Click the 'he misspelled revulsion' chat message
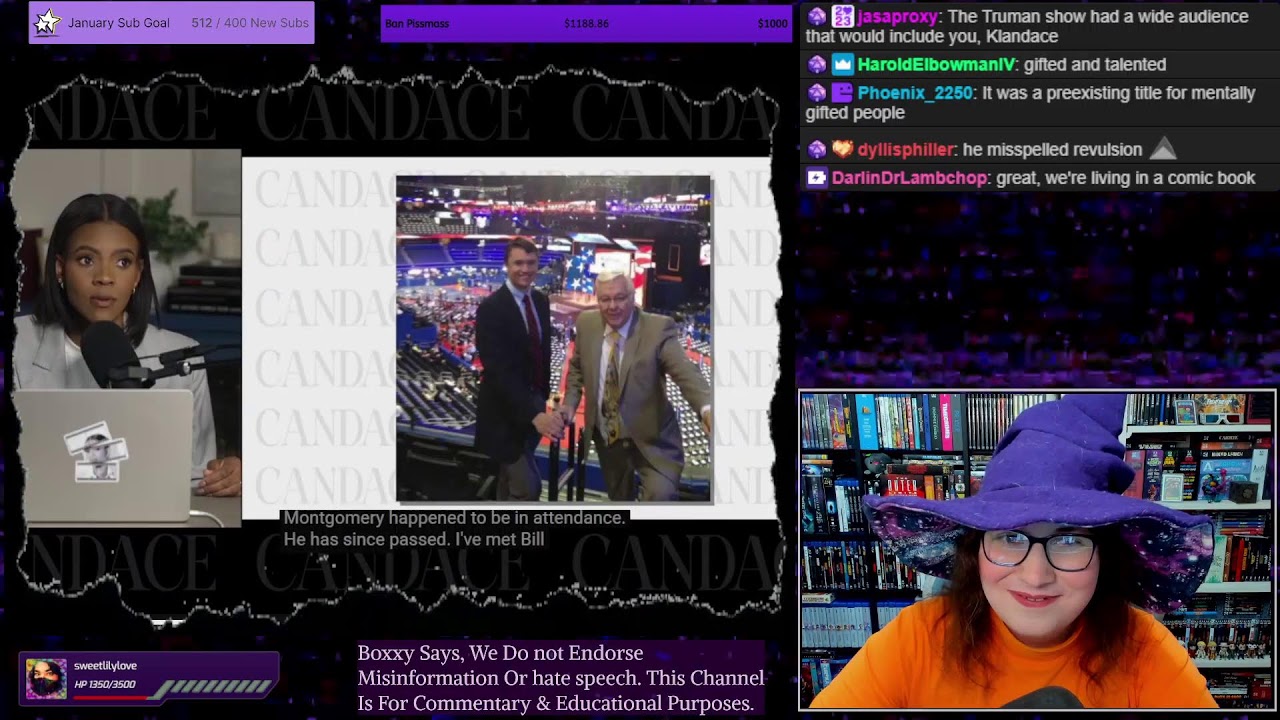 click(1052, 150)
